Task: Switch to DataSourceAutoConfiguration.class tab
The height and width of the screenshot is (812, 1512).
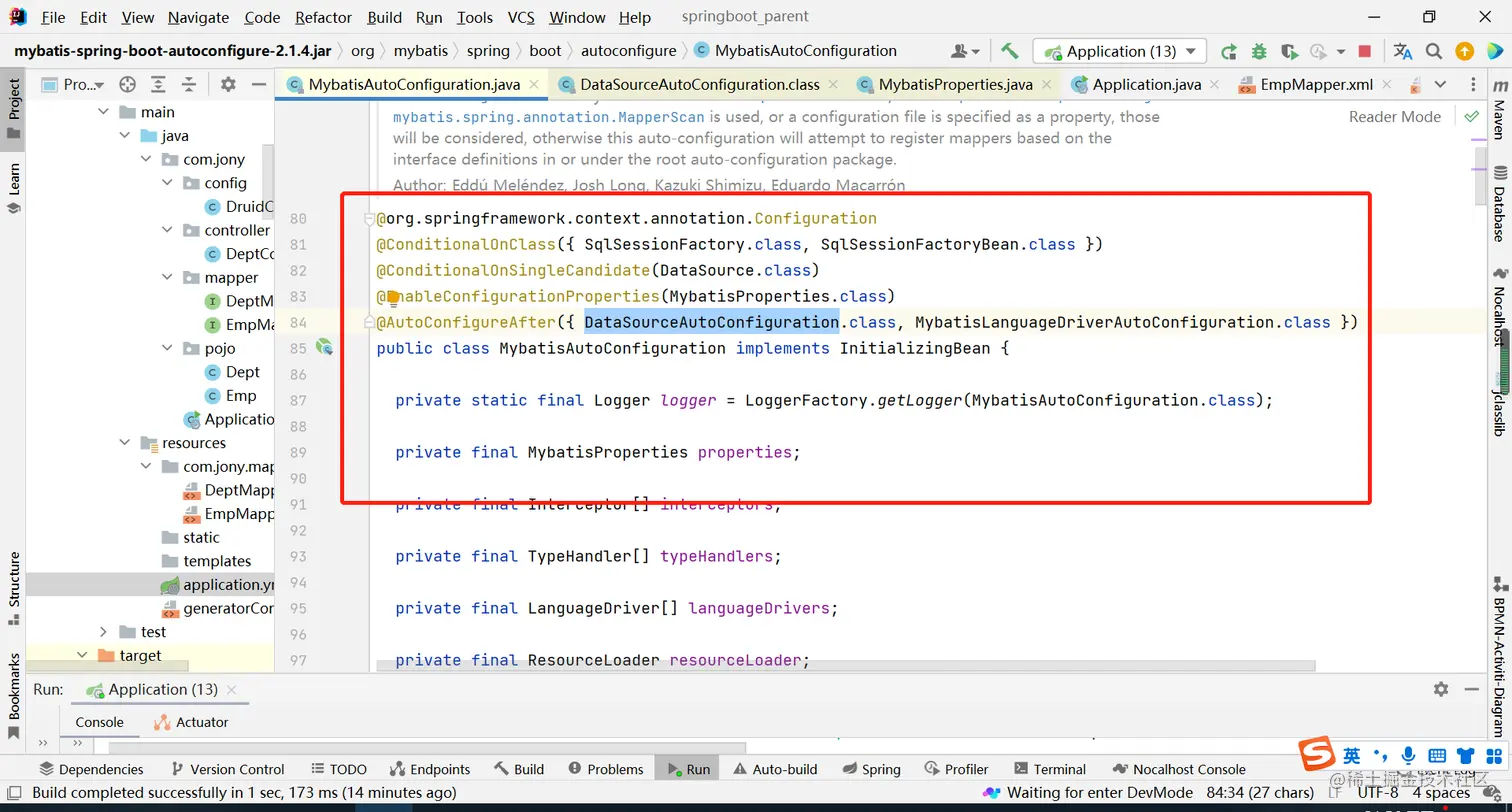Action: (700, 85)
